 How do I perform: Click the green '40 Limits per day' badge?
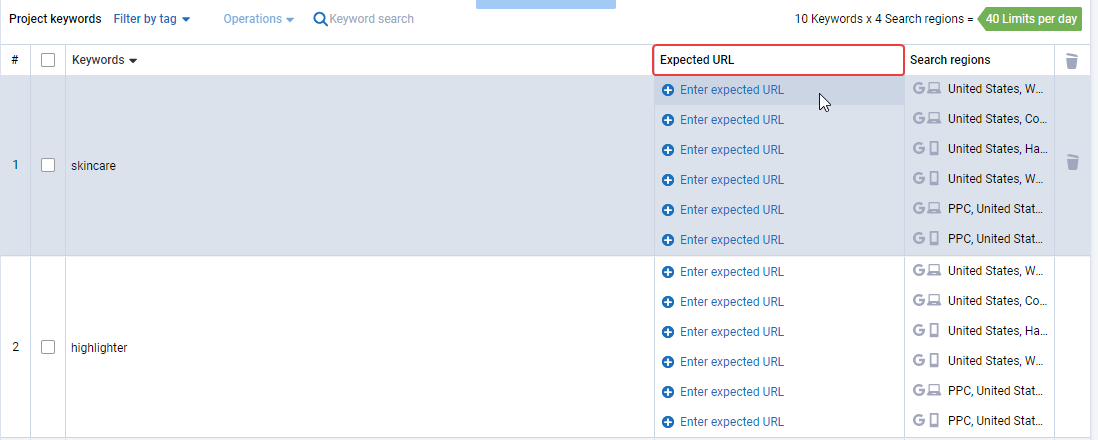[x=1029, y=19]
